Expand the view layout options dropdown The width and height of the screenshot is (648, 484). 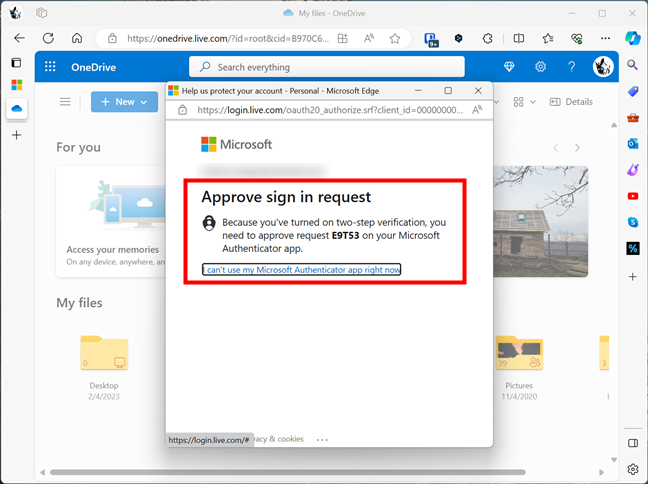[524, 102]
